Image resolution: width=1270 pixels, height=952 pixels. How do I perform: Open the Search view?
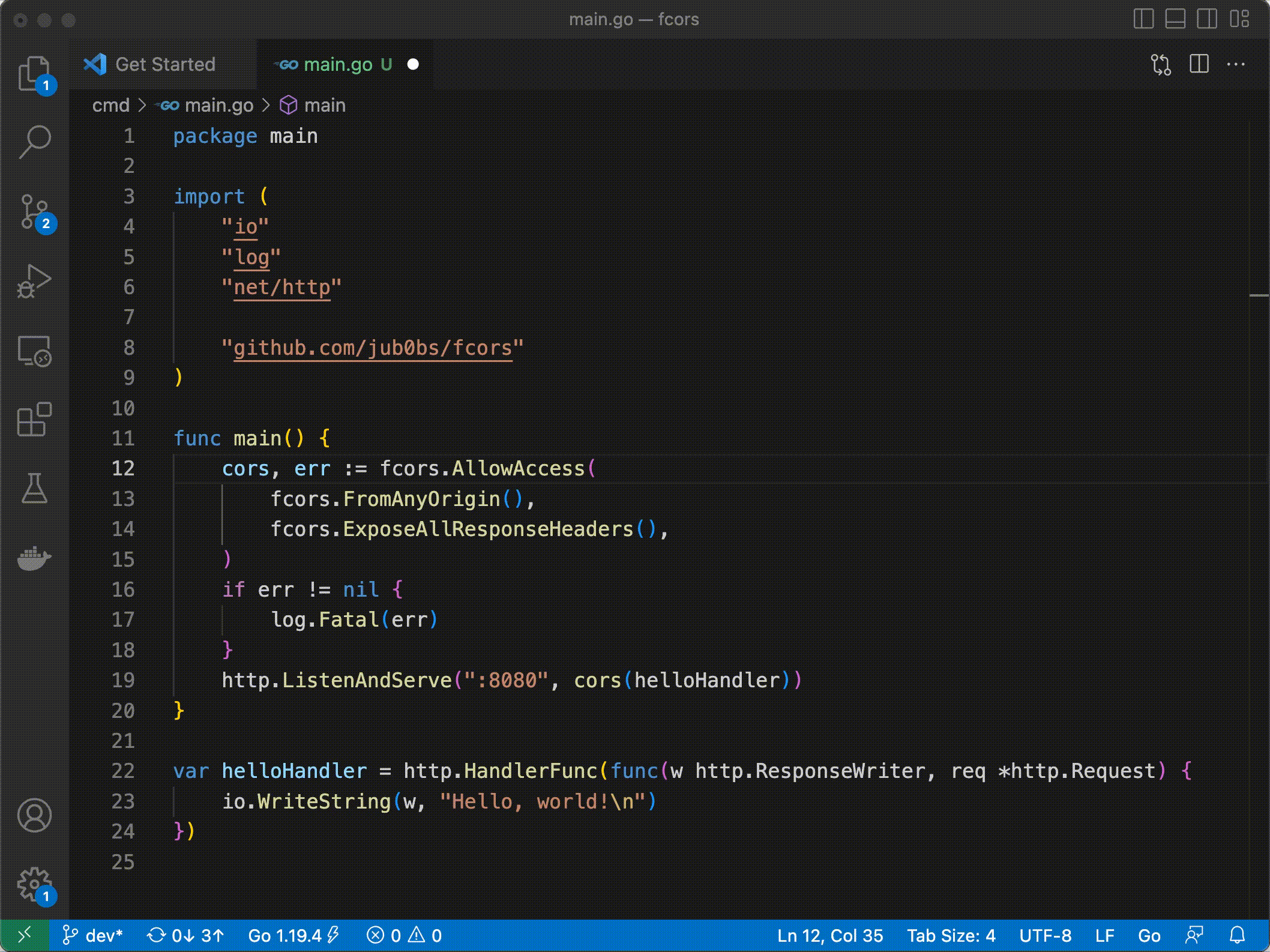[x=34, y=142]
